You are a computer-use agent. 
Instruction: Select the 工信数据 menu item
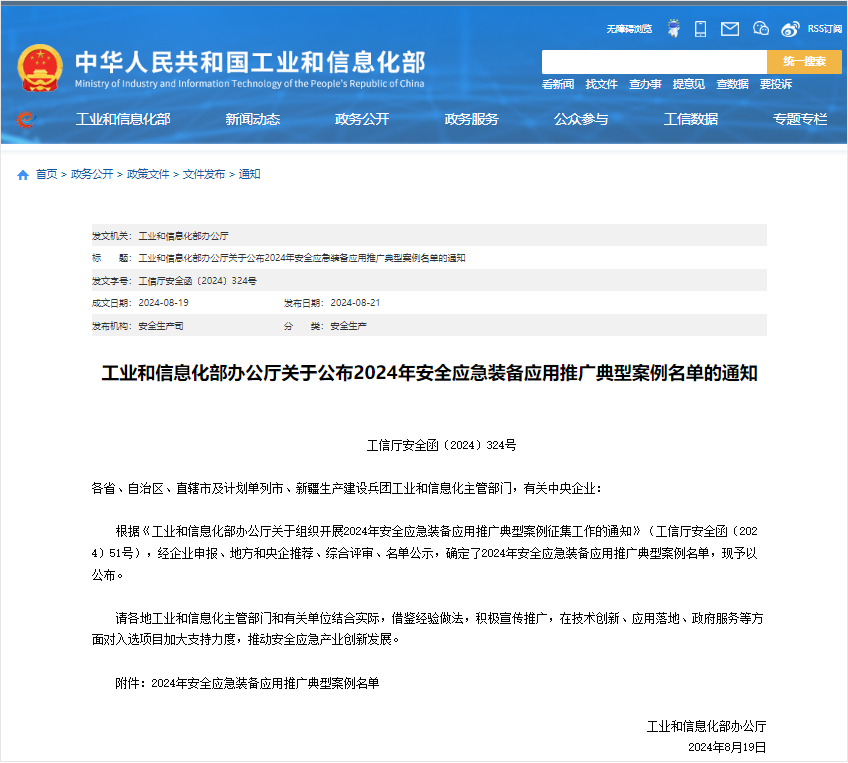[x=691, y=119]
